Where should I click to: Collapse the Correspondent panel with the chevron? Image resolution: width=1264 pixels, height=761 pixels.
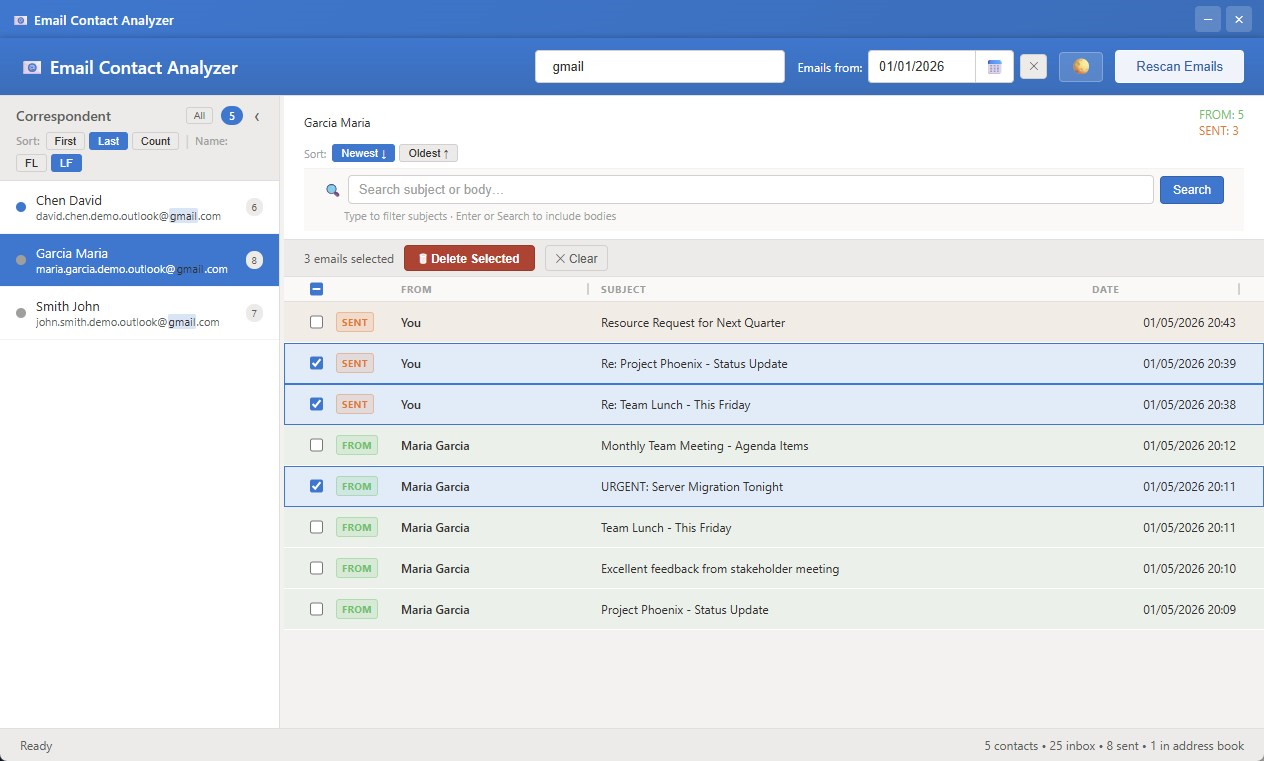point(257,116)
